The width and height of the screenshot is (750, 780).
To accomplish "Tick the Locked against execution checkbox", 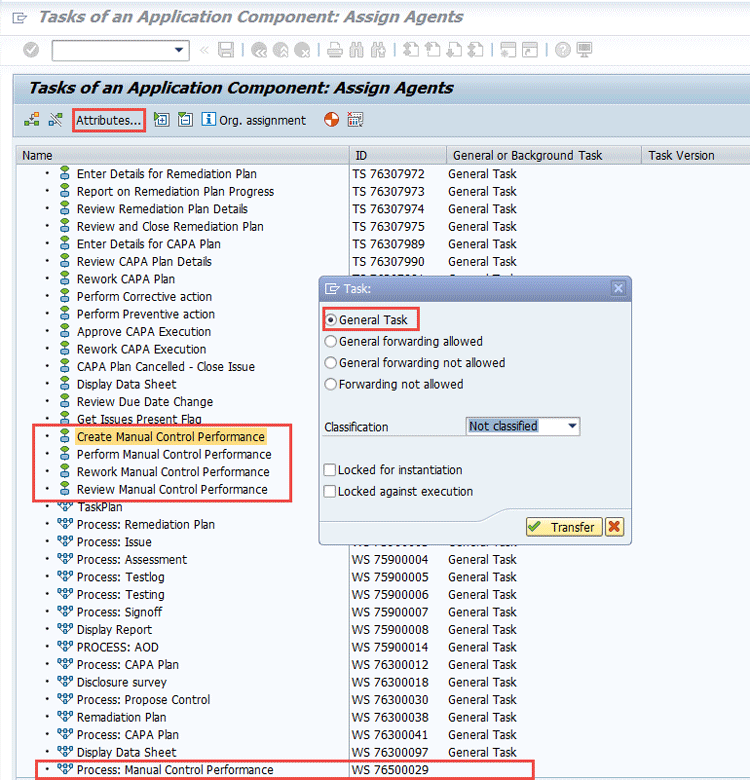I will [x=331, y=491].
